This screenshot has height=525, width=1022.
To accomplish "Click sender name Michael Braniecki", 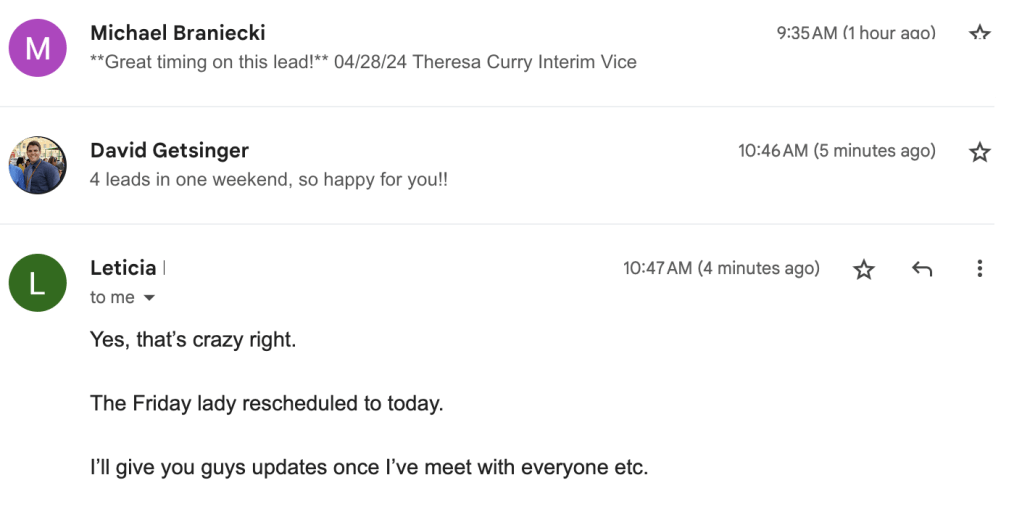I will [x=178, y=33].
